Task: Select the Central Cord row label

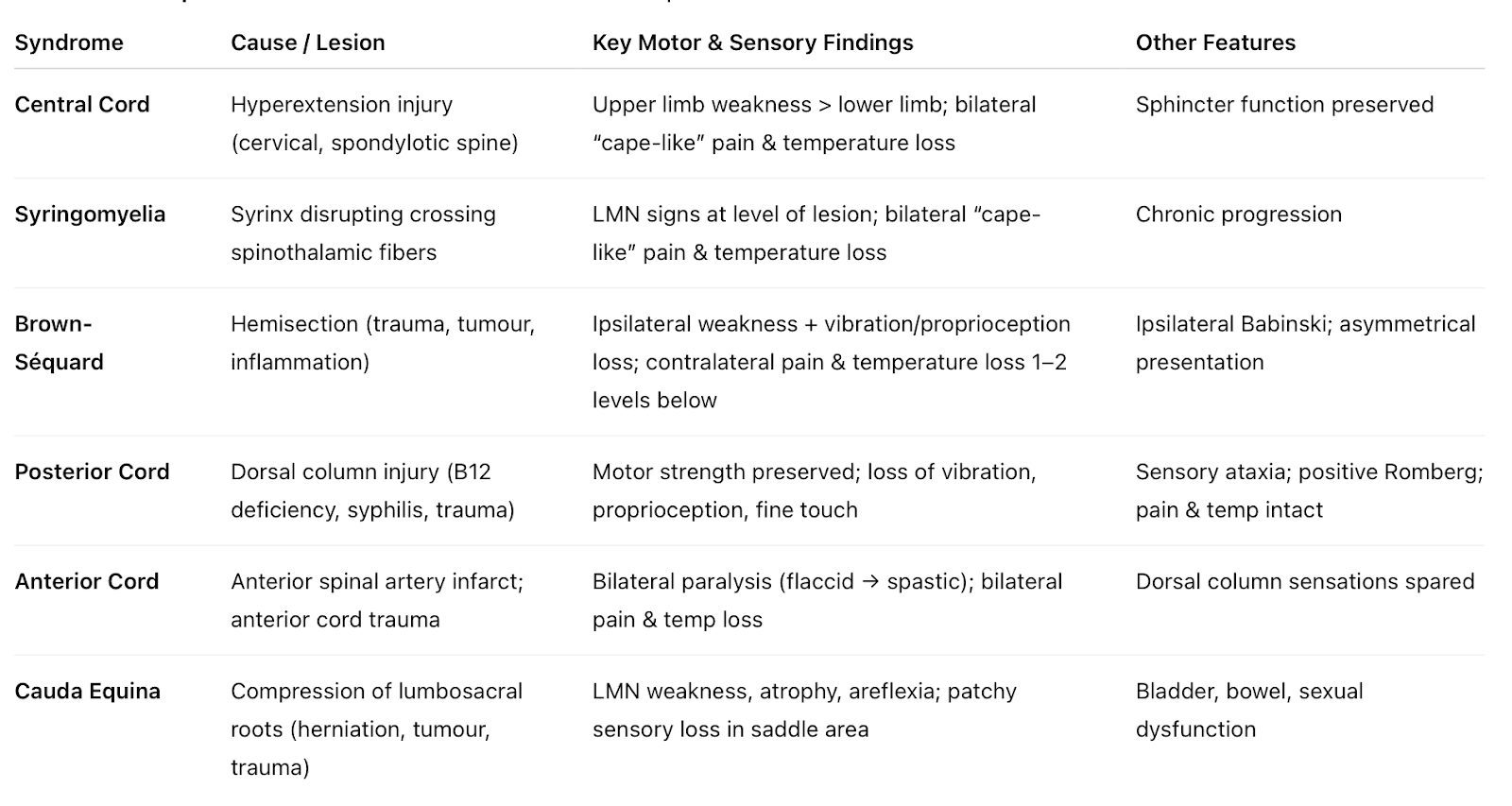Action: tap(82, 105)
